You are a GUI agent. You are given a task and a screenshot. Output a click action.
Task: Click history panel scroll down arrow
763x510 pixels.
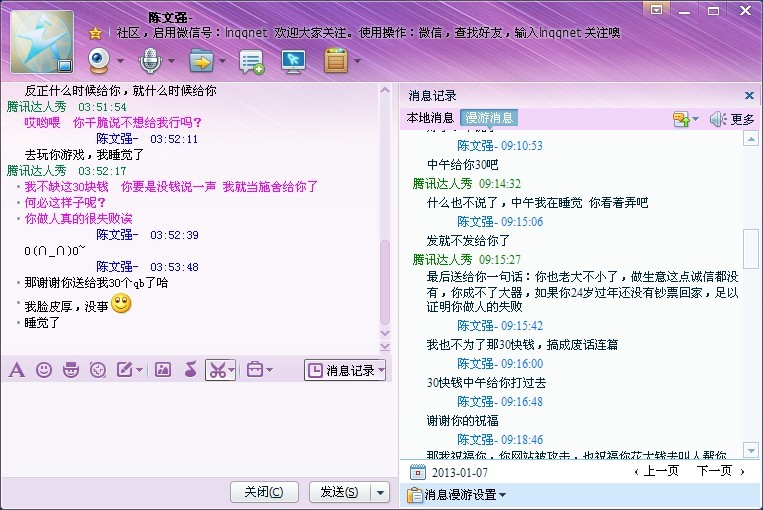[x=751, y=451]
